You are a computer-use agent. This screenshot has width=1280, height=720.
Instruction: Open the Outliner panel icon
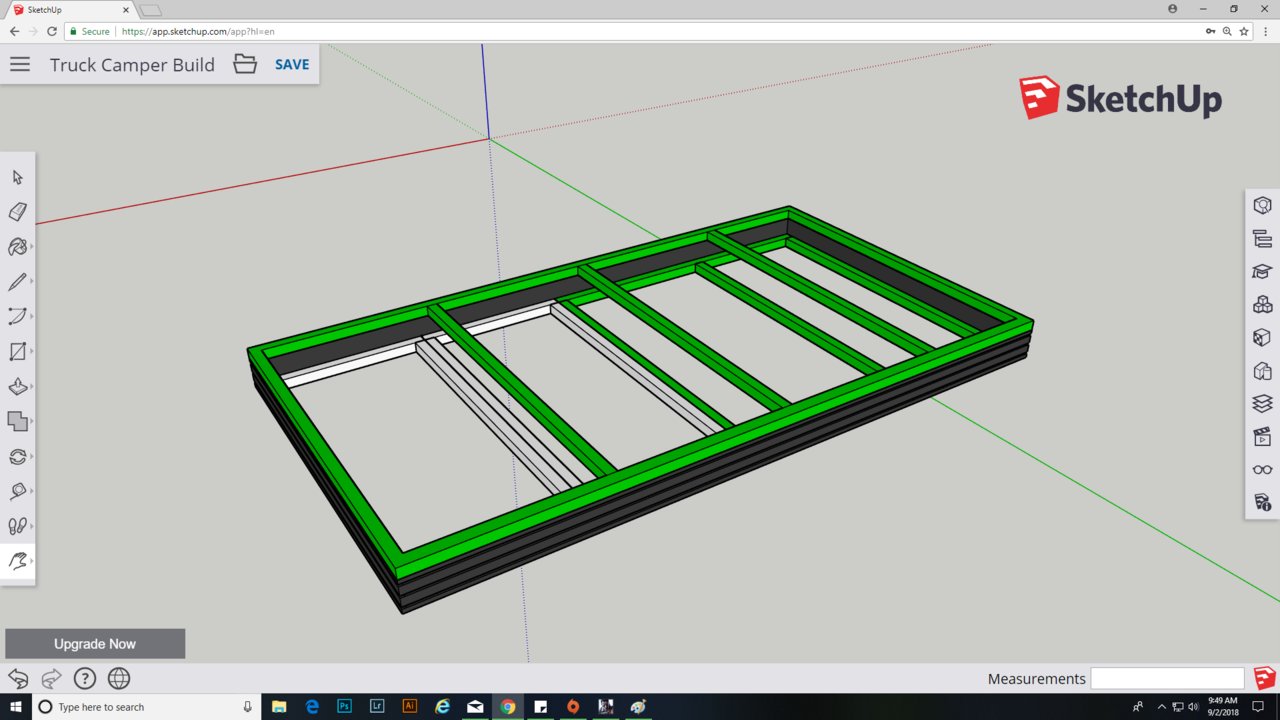click(x=1262, y=238)
